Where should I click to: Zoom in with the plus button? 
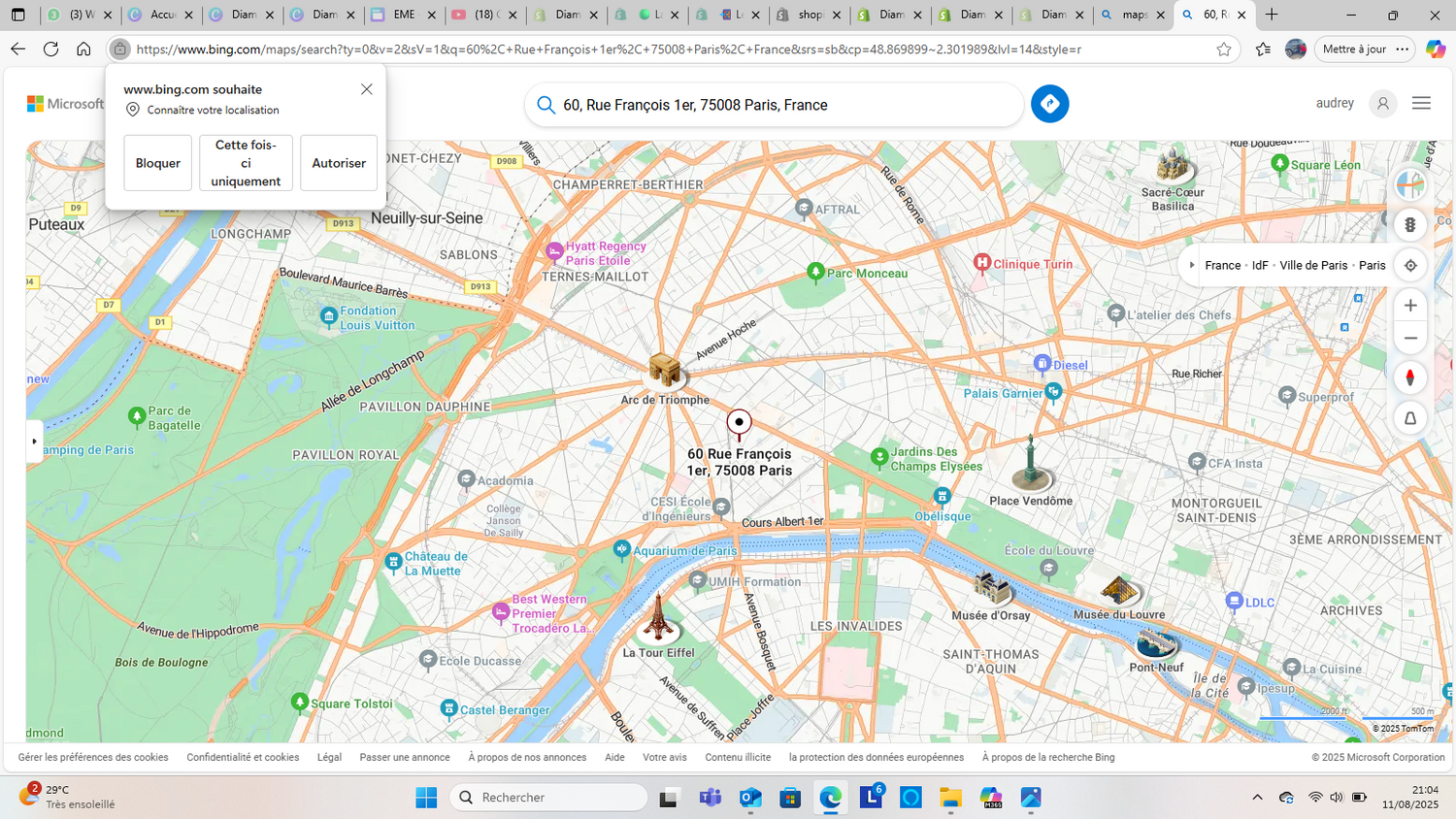point(1410,306)
